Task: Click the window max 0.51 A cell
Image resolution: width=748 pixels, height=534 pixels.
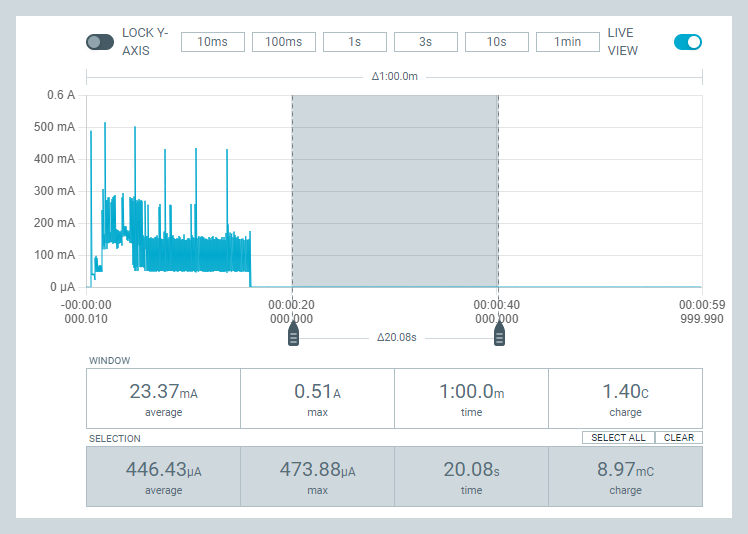Action: tap(318, 398)
